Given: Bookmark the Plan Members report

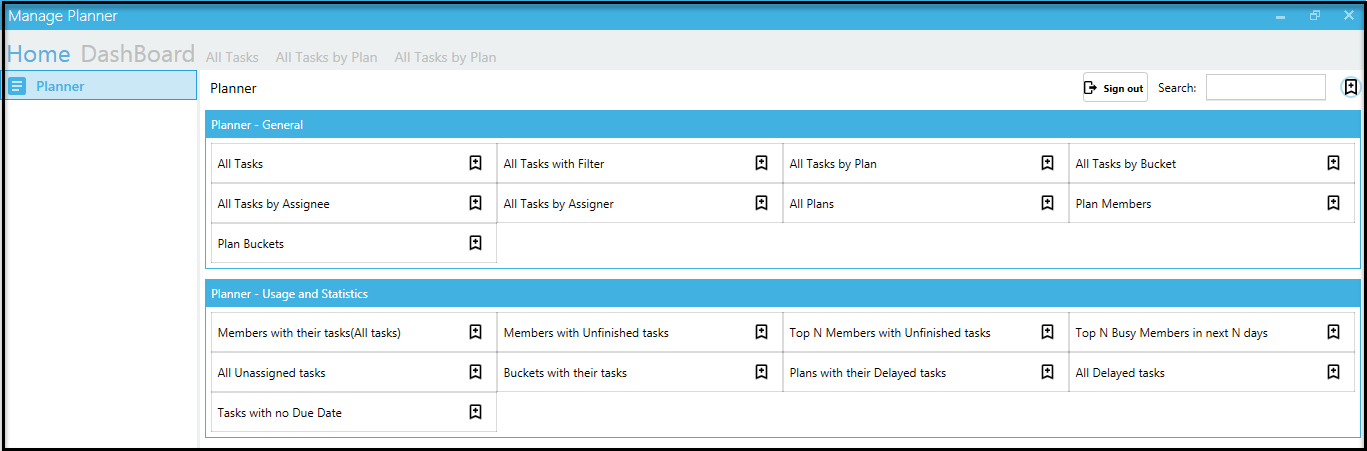Looking at the screenshot, I should pos(1334,203).
